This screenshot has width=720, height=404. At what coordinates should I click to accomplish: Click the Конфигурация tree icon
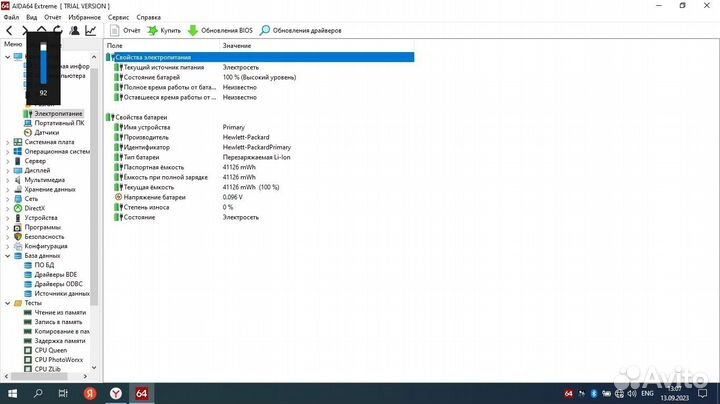[x=18, y=246]
